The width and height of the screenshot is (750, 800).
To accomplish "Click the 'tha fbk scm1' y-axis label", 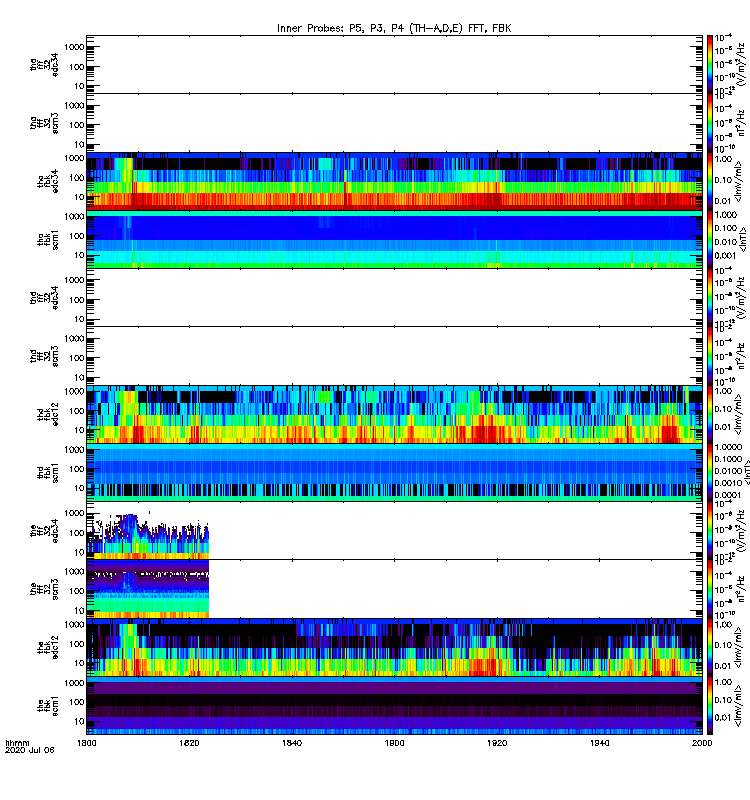I will tap(48, 240).
